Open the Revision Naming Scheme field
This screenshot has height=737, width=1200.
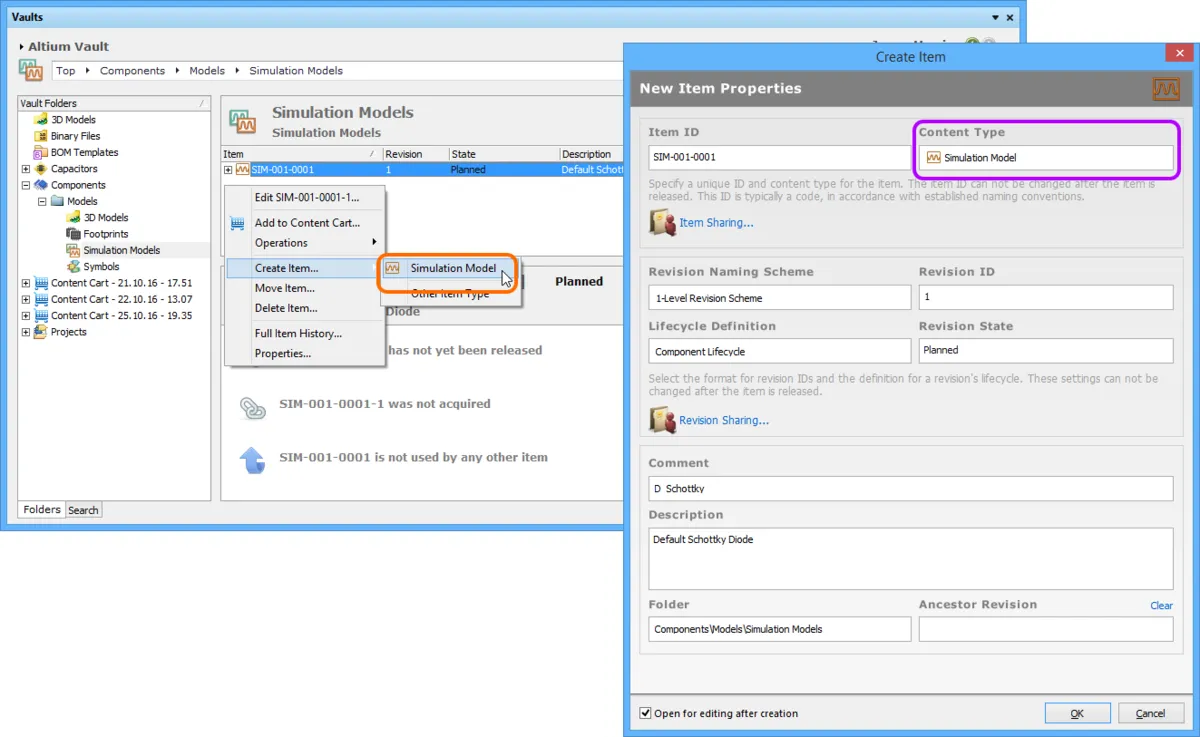[779, 297]
